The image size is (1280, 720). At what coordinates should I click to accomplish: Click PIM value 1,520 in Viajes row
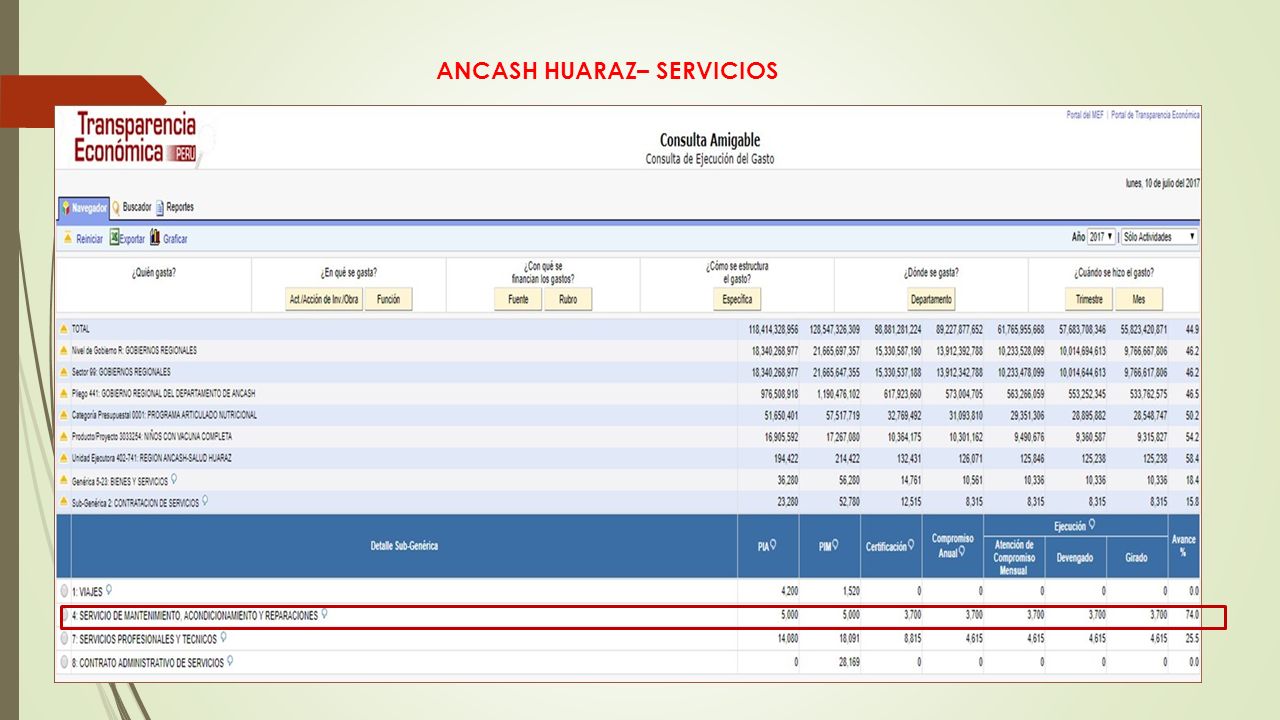[x=850, y=592]
